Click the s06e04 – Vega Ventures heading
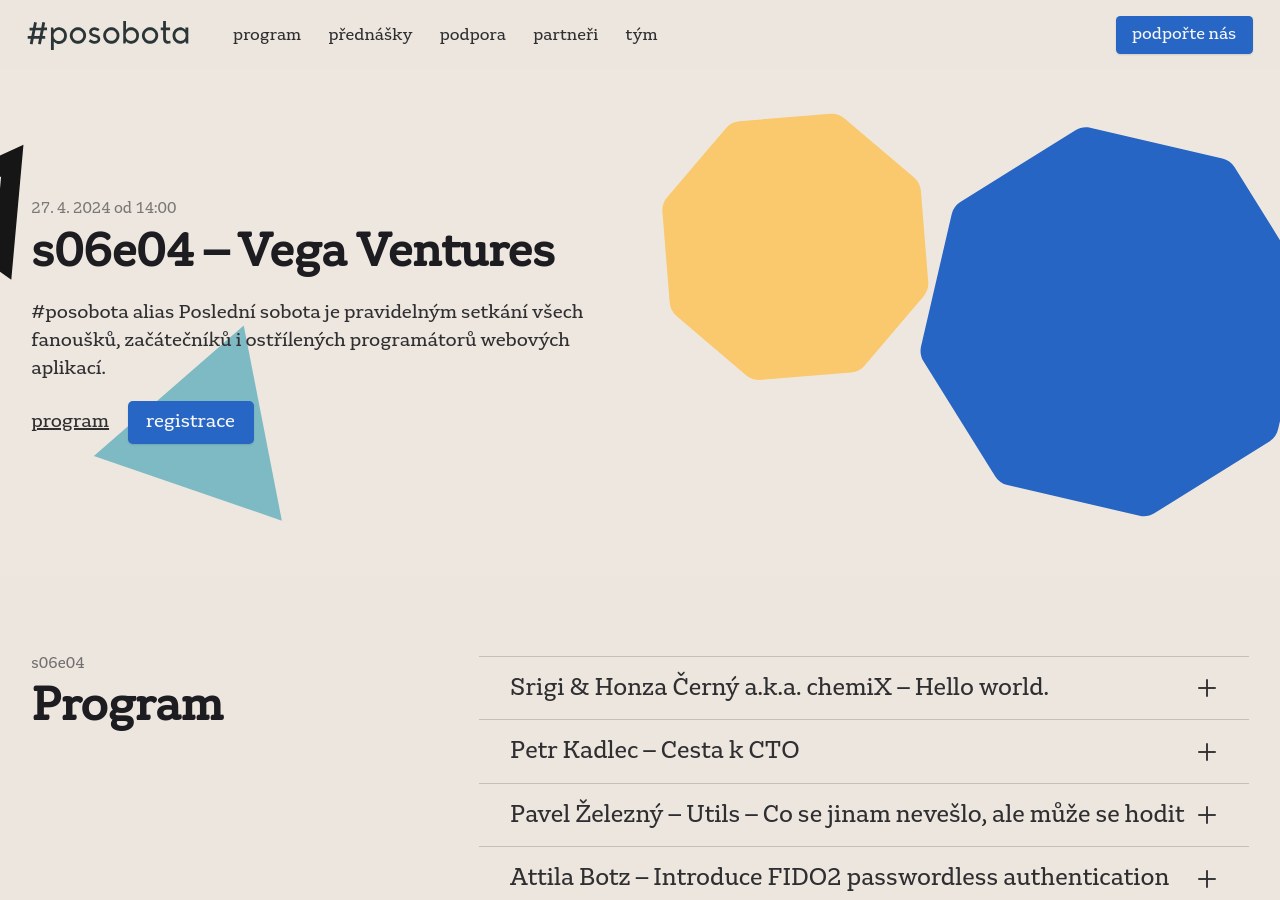The image size is (1280, 900). [x=293, y=250]
